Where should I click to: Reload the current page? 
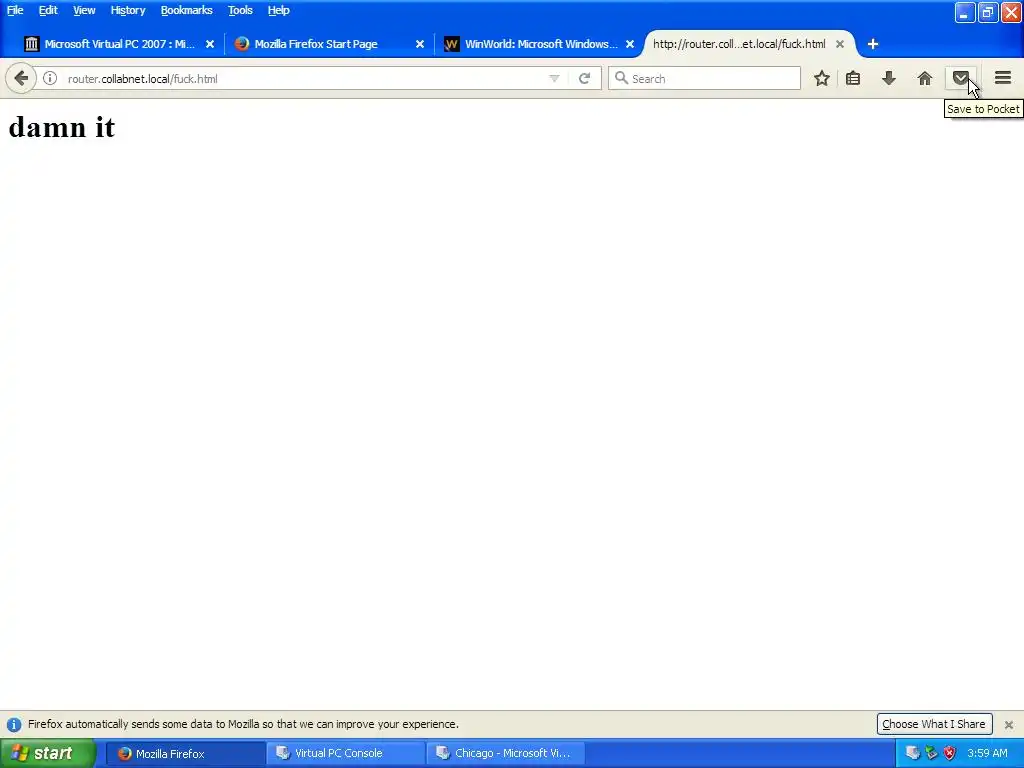584,78
